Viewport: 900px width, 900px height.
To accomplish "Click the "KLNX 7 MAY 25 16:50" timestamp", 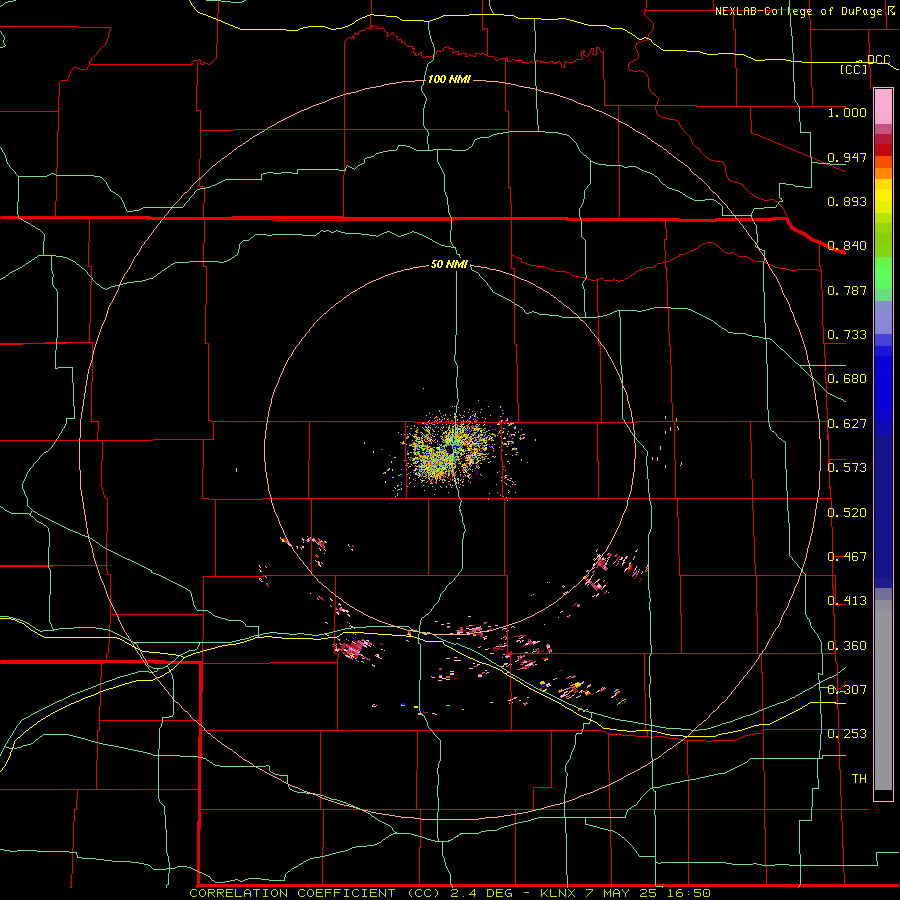I will [x=626, y=893].
